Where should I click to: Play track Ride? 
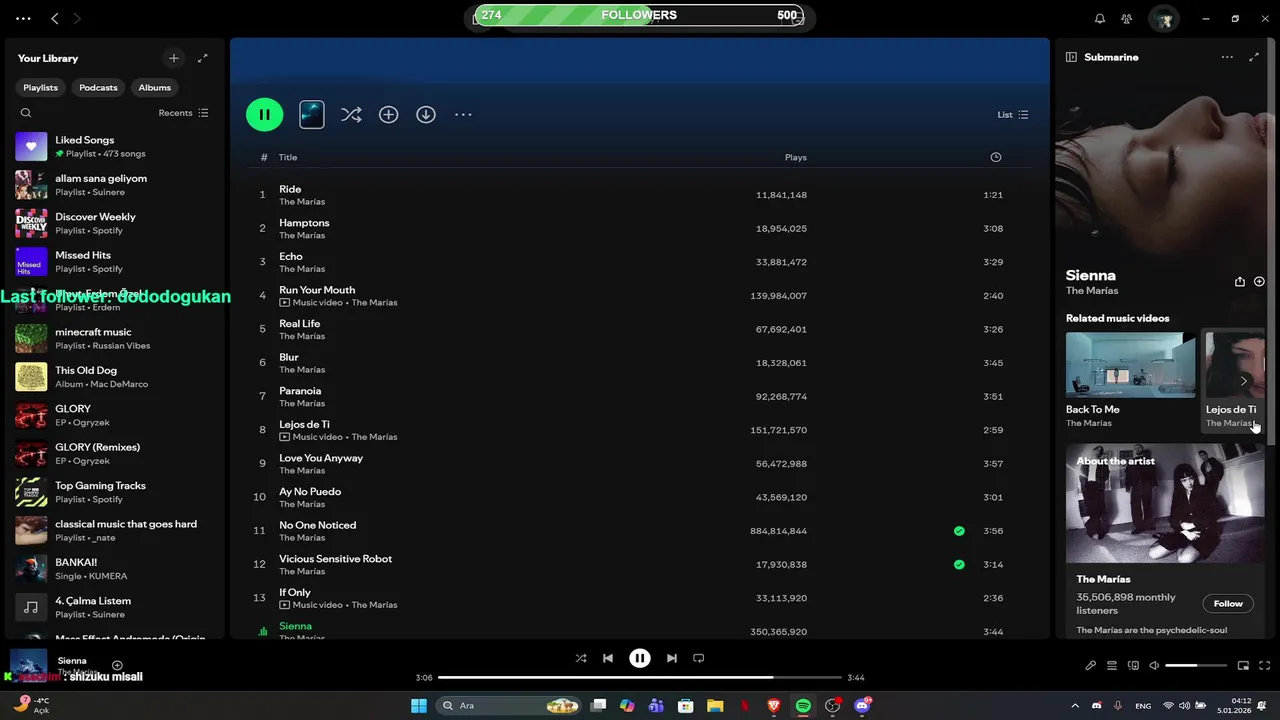(640, 195)
